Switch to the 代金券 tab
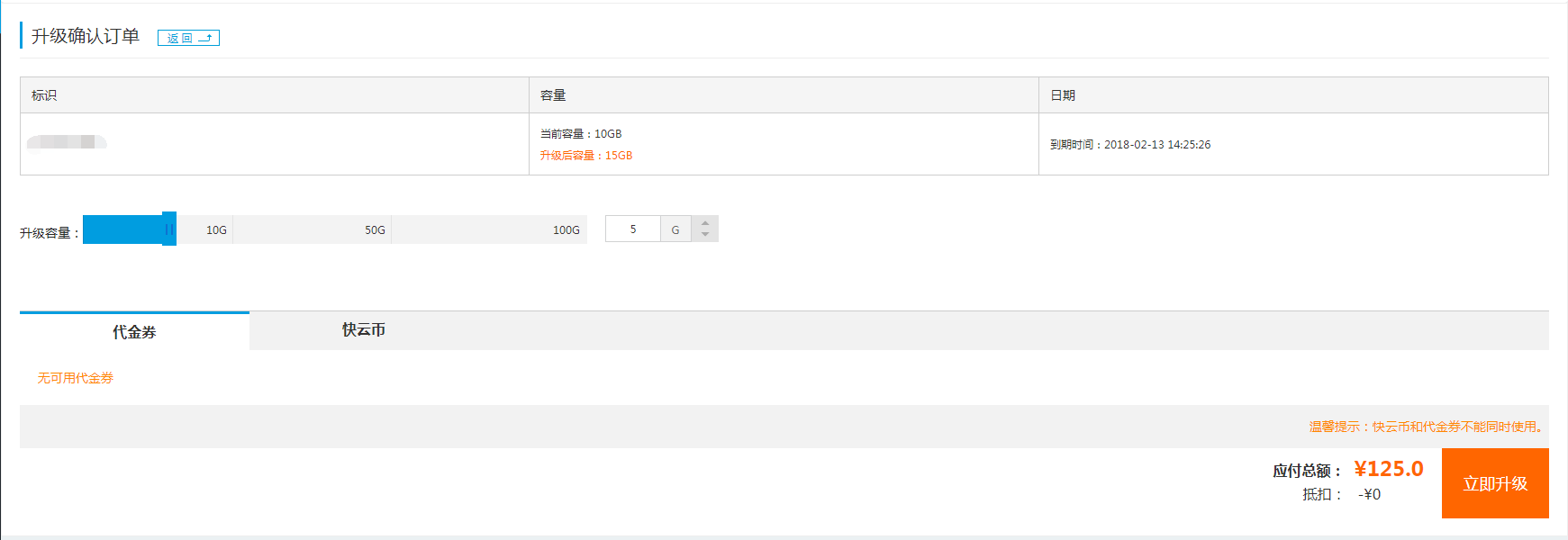Screen dimensions: 1568x540 [x=134, y=331]
